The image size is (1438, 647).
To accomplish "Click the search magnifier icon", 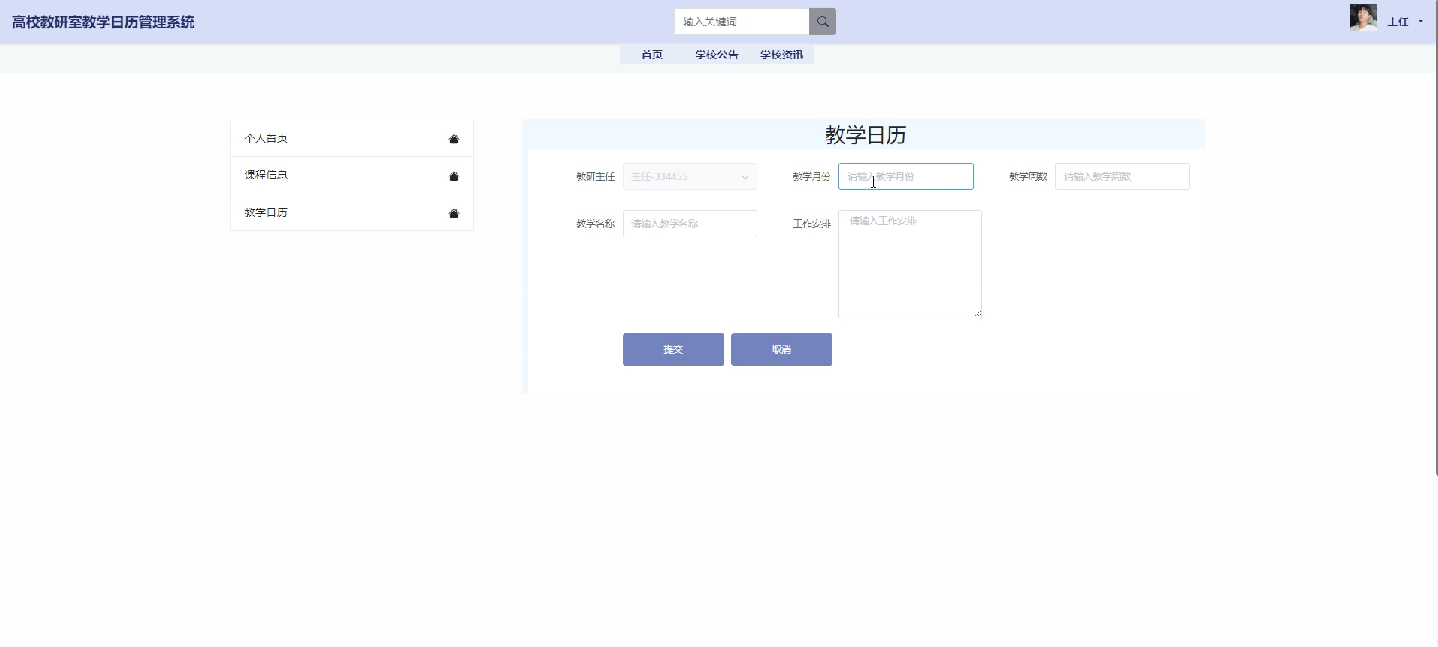I will point(821,21).
